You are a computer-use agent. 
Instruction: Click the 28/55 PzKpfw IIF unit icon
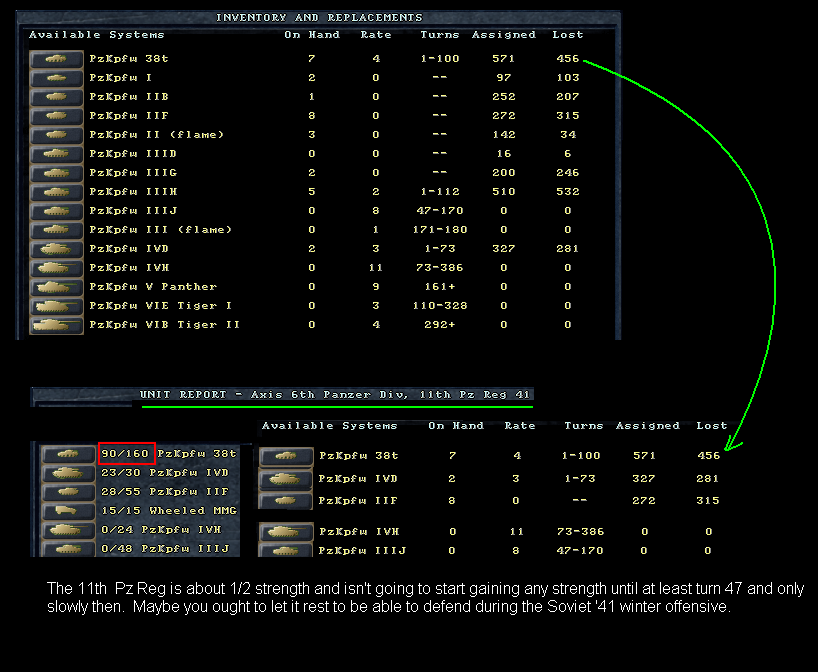coord(68,492)
